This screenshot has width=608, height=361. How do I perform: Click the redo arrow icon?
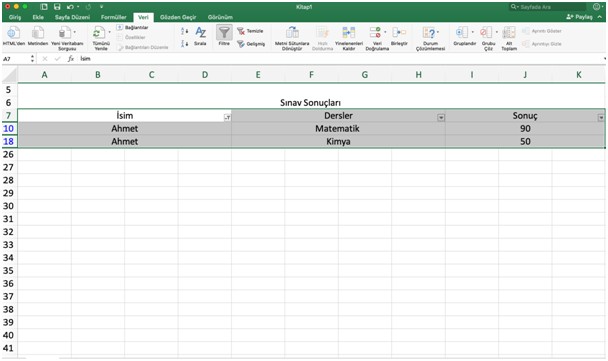(88, 7)
